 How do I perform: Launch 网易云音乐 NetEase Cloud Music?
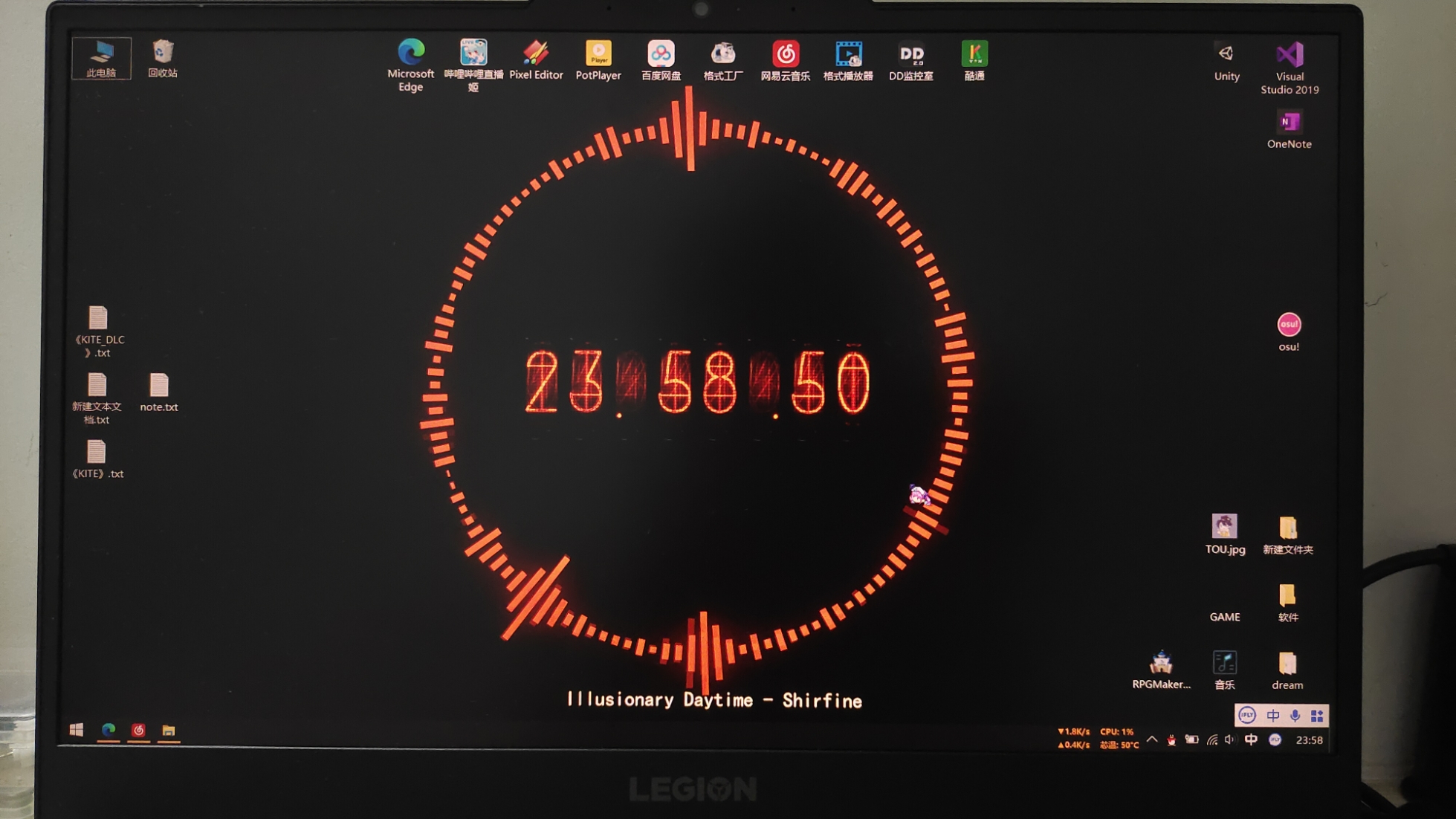786,54
